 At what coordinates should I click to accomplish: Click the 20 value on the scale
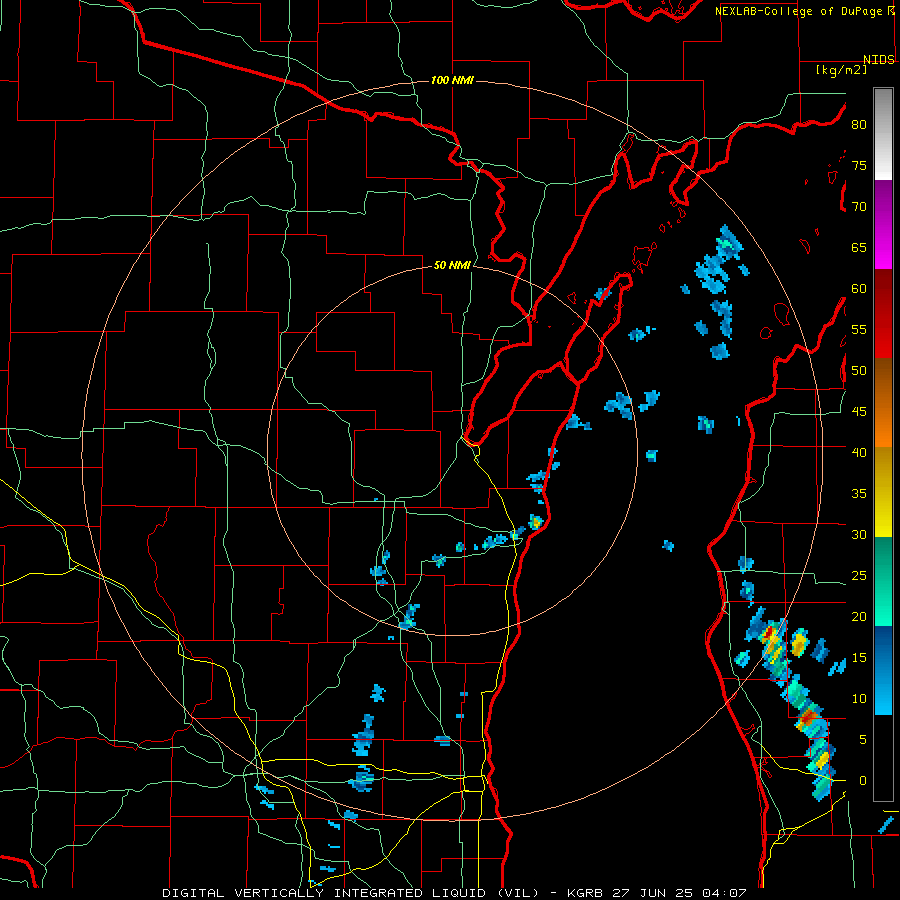(x=859, y=616)
